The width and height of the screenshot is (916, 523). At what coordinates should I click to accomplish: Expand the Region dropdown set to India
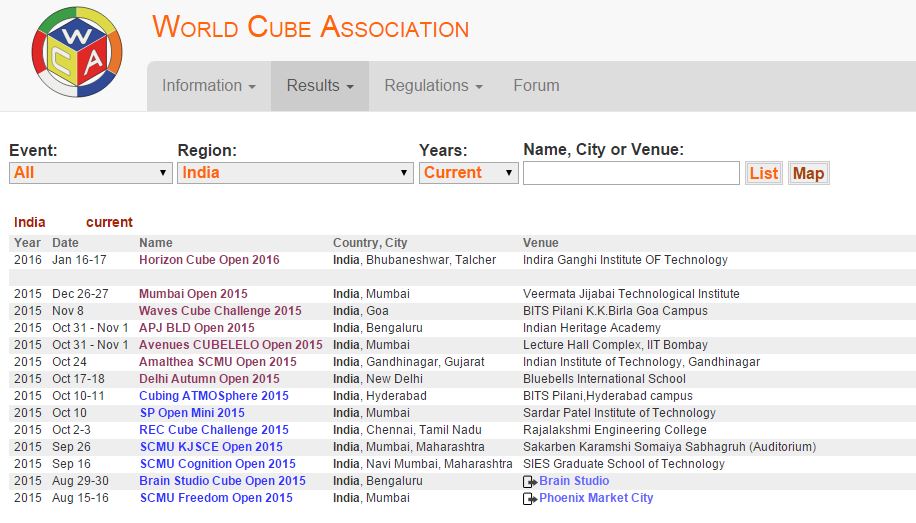pyautogui.click(x=295, y=173)
